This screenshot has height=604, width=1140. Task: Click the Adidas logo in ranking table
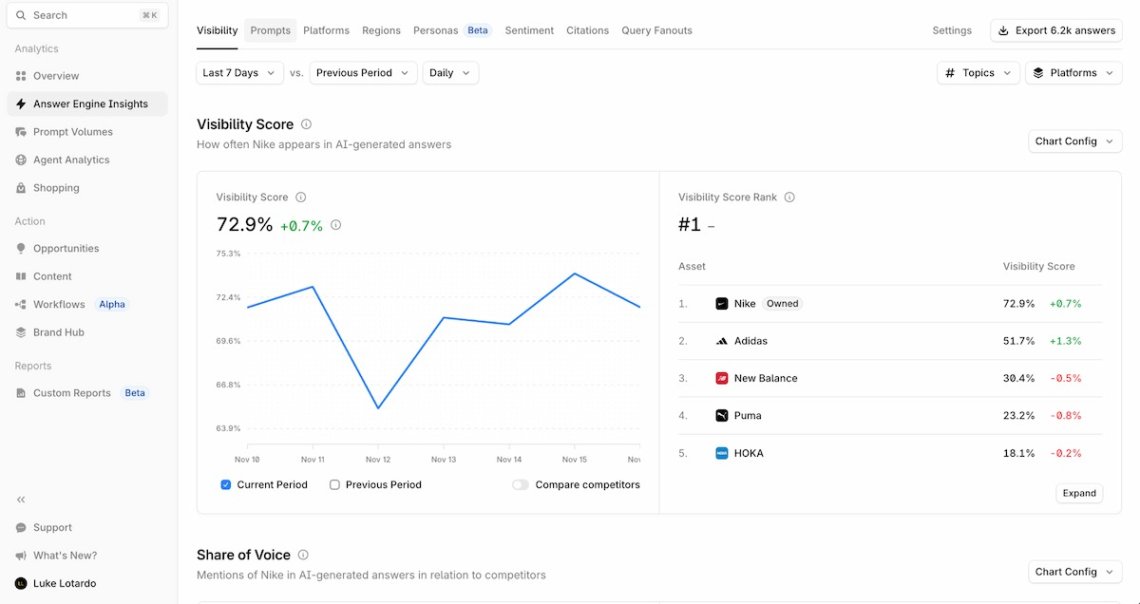(x=721, y=341)
